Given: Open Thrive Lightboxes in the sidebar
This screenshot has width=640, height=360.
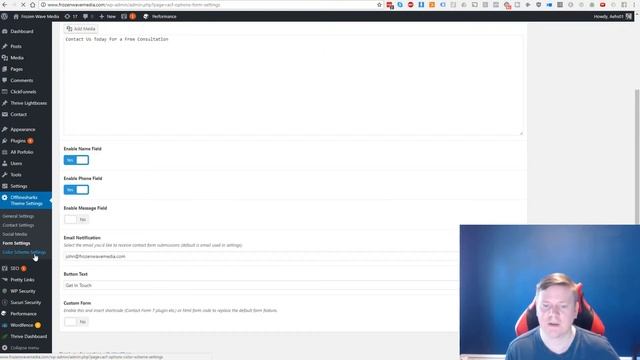Looking at the screenshot, I should click(x=28, y=103).
